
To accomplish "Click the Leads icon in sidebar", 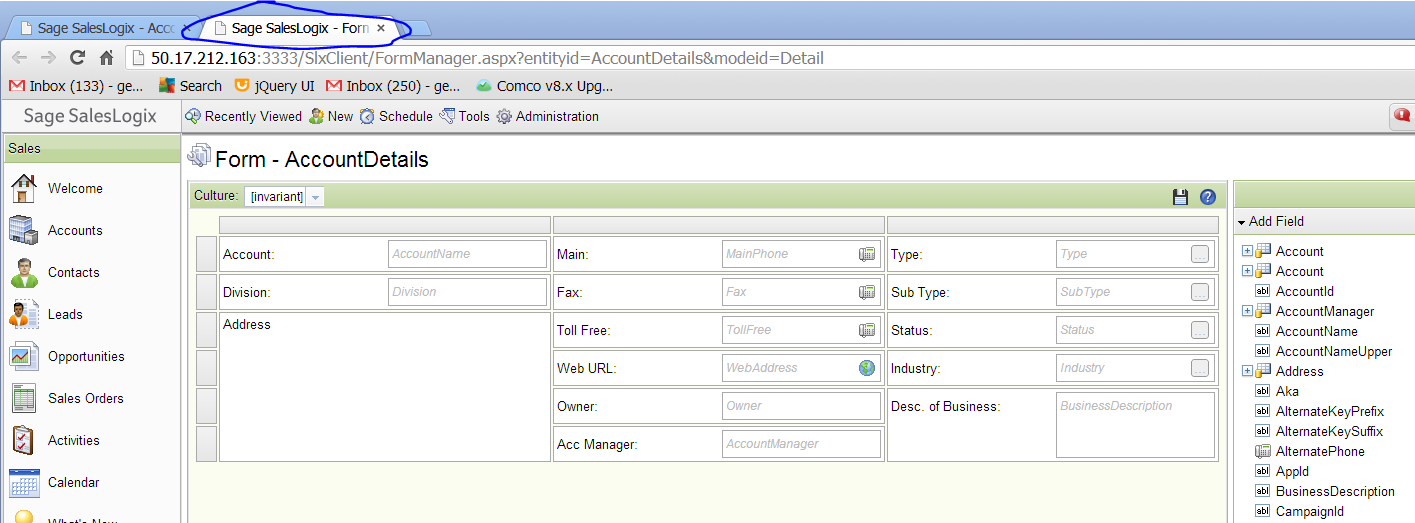I will [x=23, y=314].
